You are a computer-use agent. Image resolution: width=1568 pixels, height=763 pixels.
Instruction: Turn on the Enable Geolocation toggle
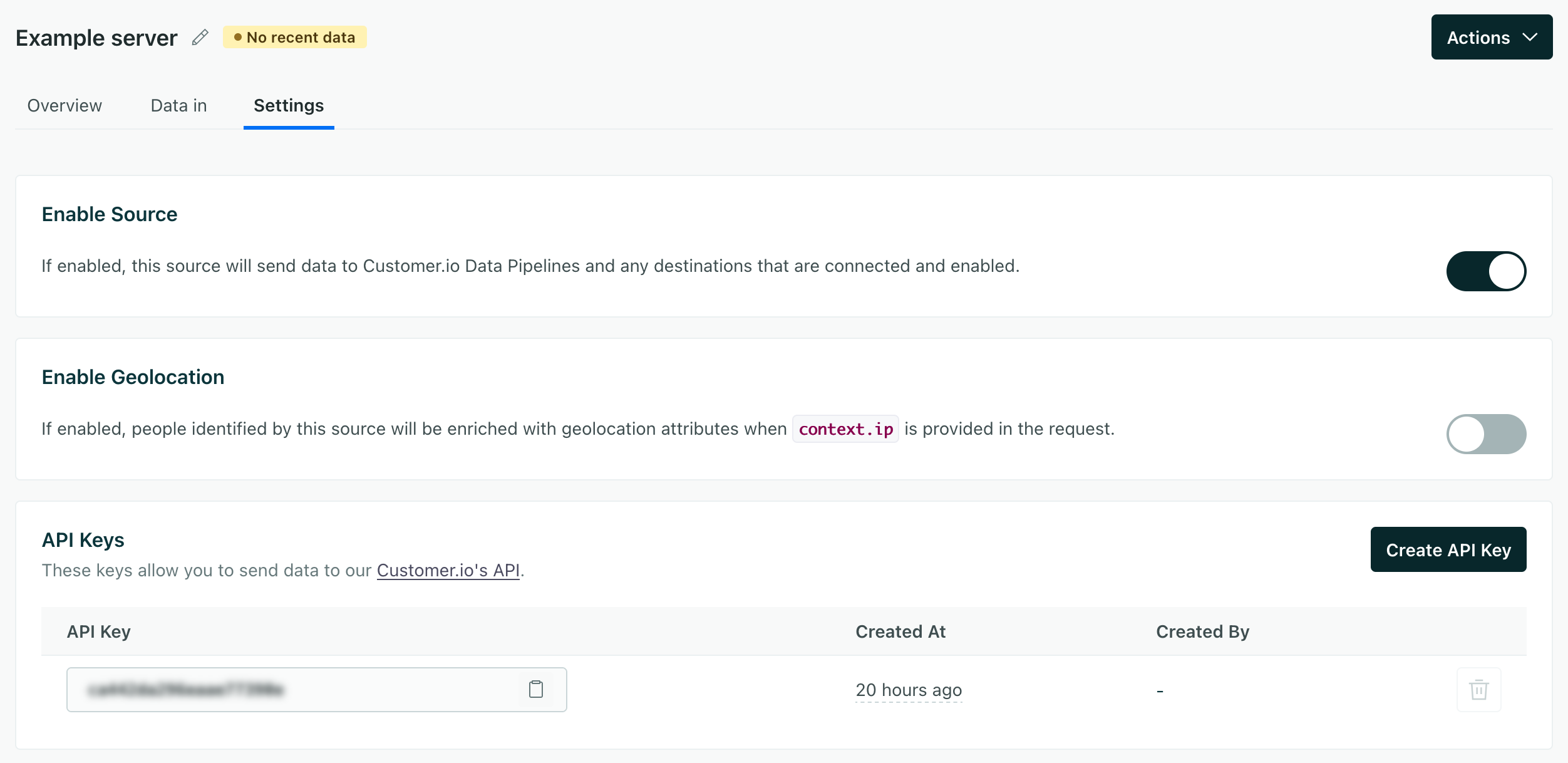tap(1486, 434)
